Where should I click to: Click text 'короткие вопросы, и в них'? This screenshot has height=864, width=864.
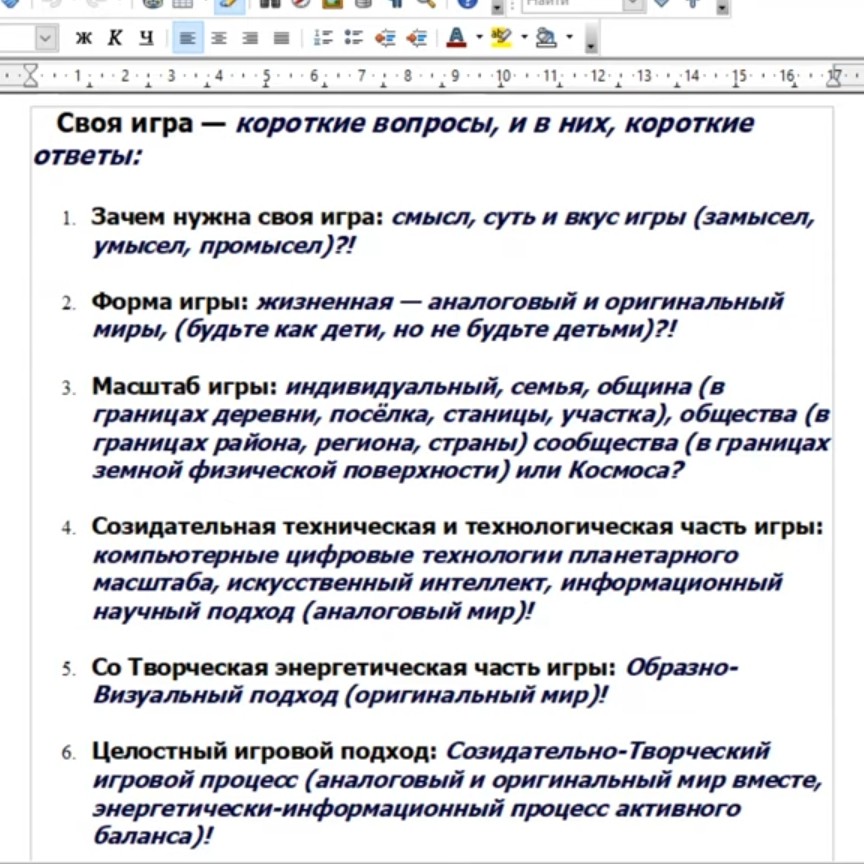tap(425, 123)
